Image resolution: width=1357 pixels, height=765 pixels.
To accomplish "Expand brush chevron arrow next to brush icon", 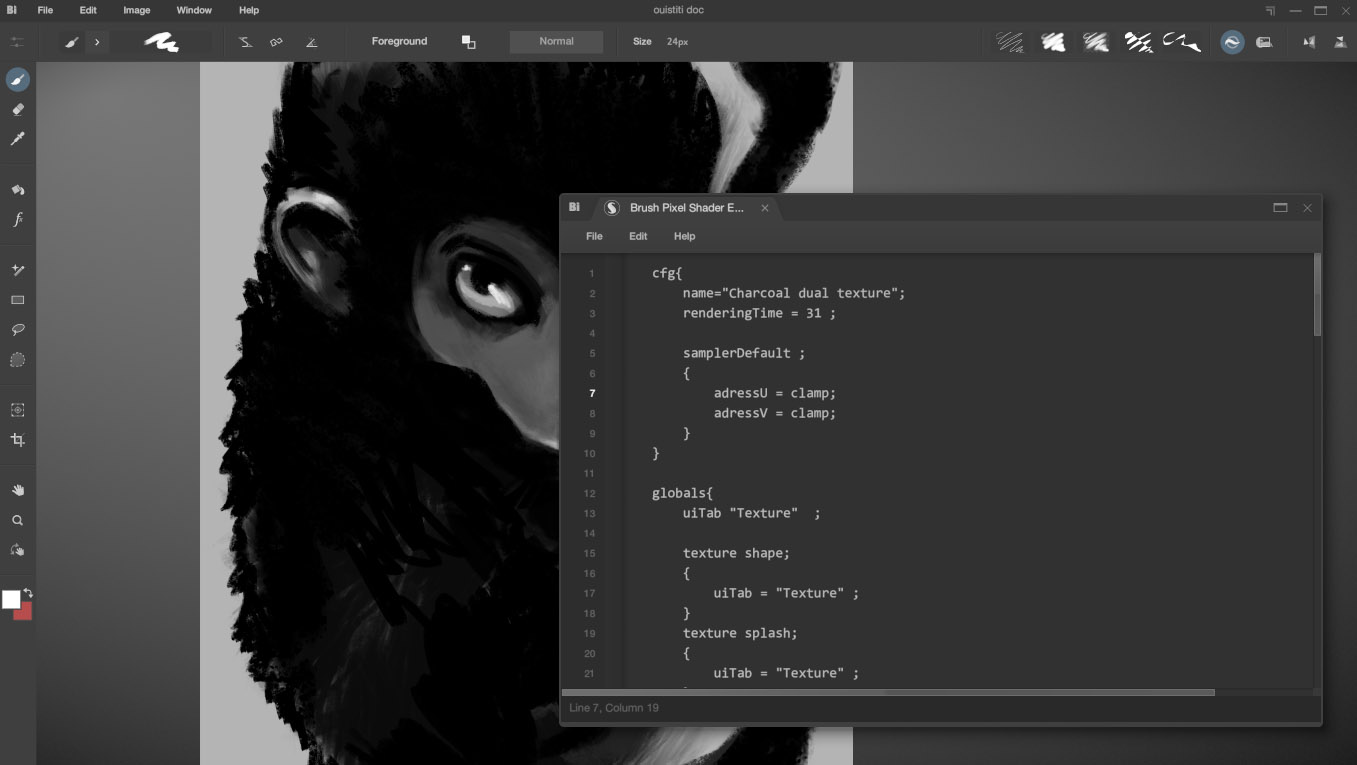I will tap(97, 42).
